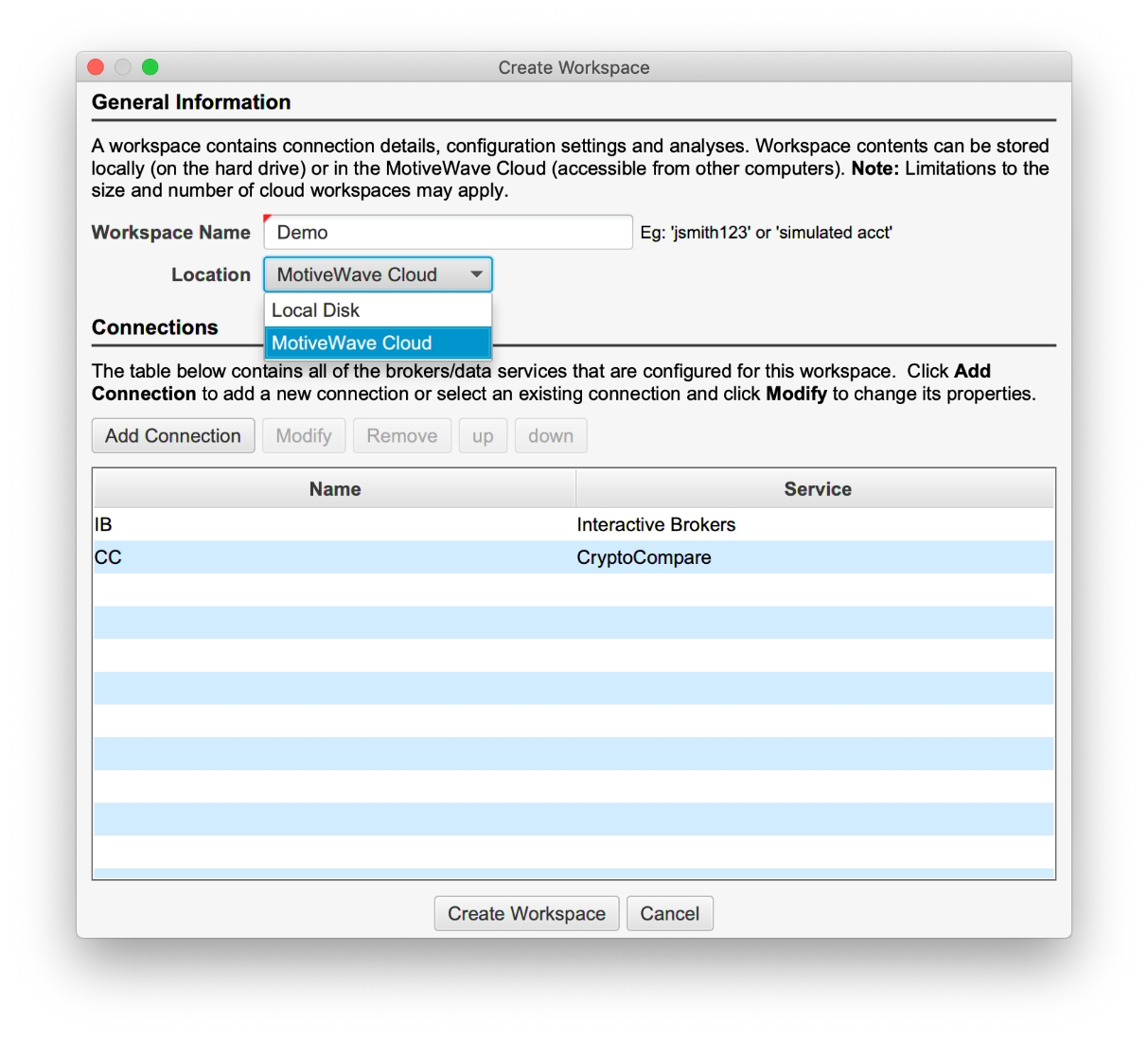Click the Remove button
Screen dimensions: 1148x1039
(402, 436)
